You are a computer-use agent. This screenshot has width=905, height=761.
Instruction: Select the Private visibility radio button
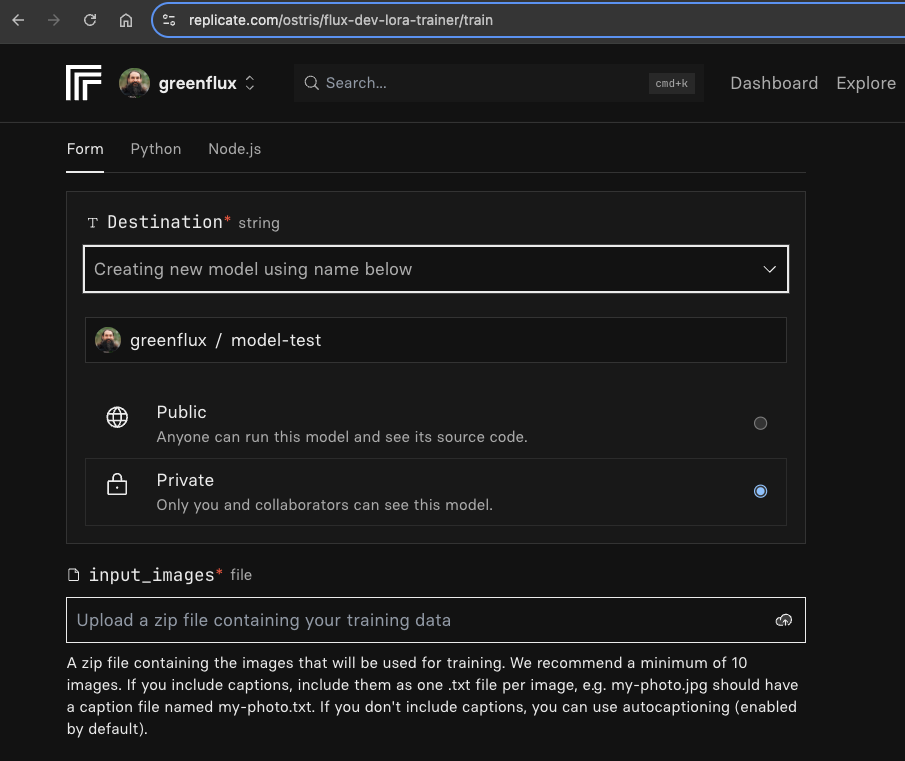click(x=760, y=491)
